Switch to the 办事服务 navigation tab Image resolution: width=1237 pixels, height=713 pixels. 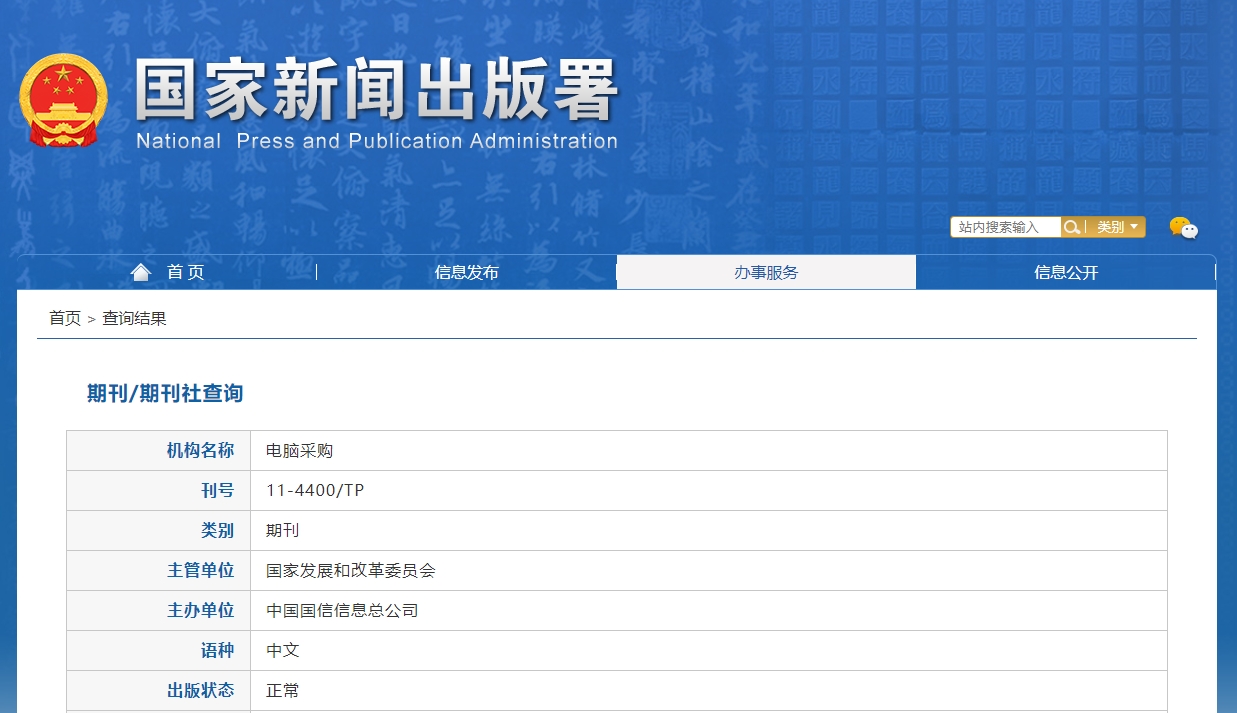(x=766, y=272)
